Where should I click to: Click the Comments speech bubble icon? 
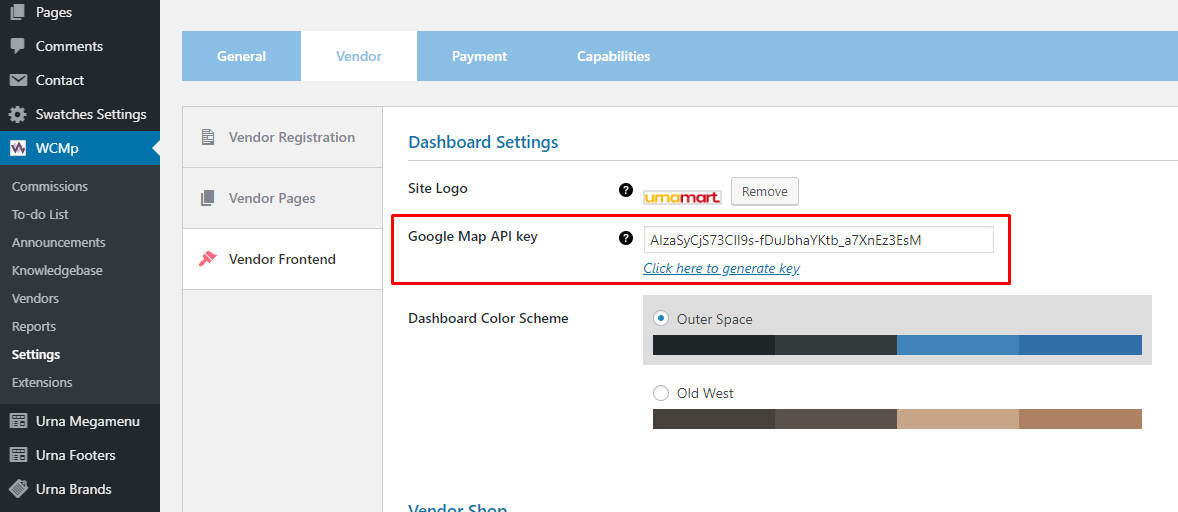click(18, 46)
